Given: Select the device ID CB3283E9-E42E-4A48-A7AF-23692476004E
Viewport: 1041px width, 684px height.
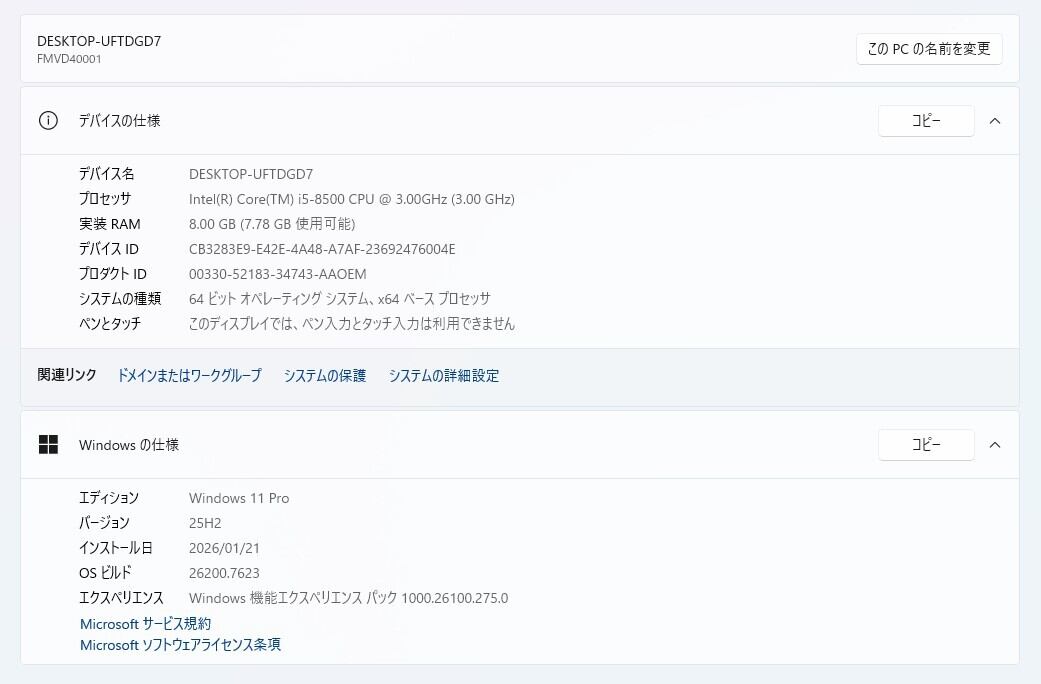Looking at the screenshot, I should (x=322, y=249).
